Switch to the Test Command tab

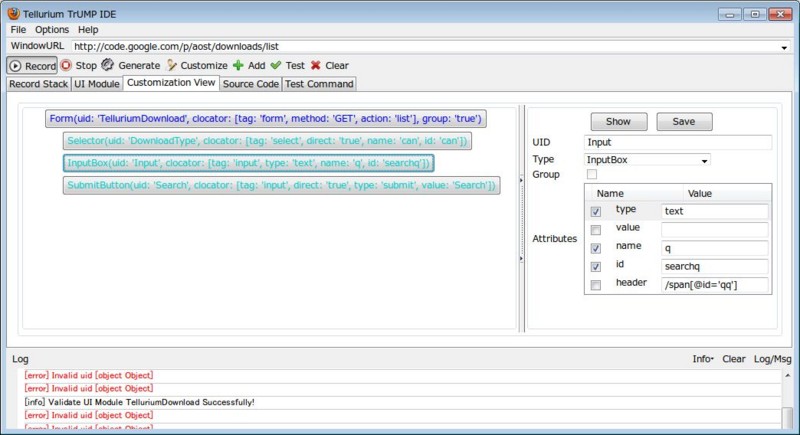tap(319, 84)
